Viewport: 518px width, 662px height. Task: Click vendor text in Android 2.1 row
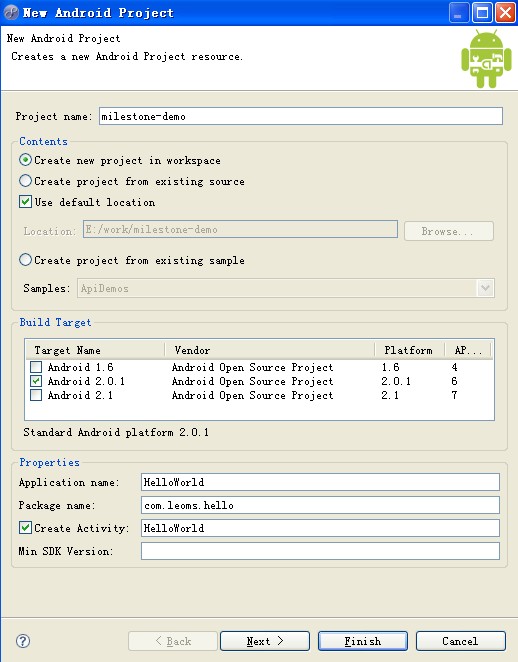click(x=252, y=395)
